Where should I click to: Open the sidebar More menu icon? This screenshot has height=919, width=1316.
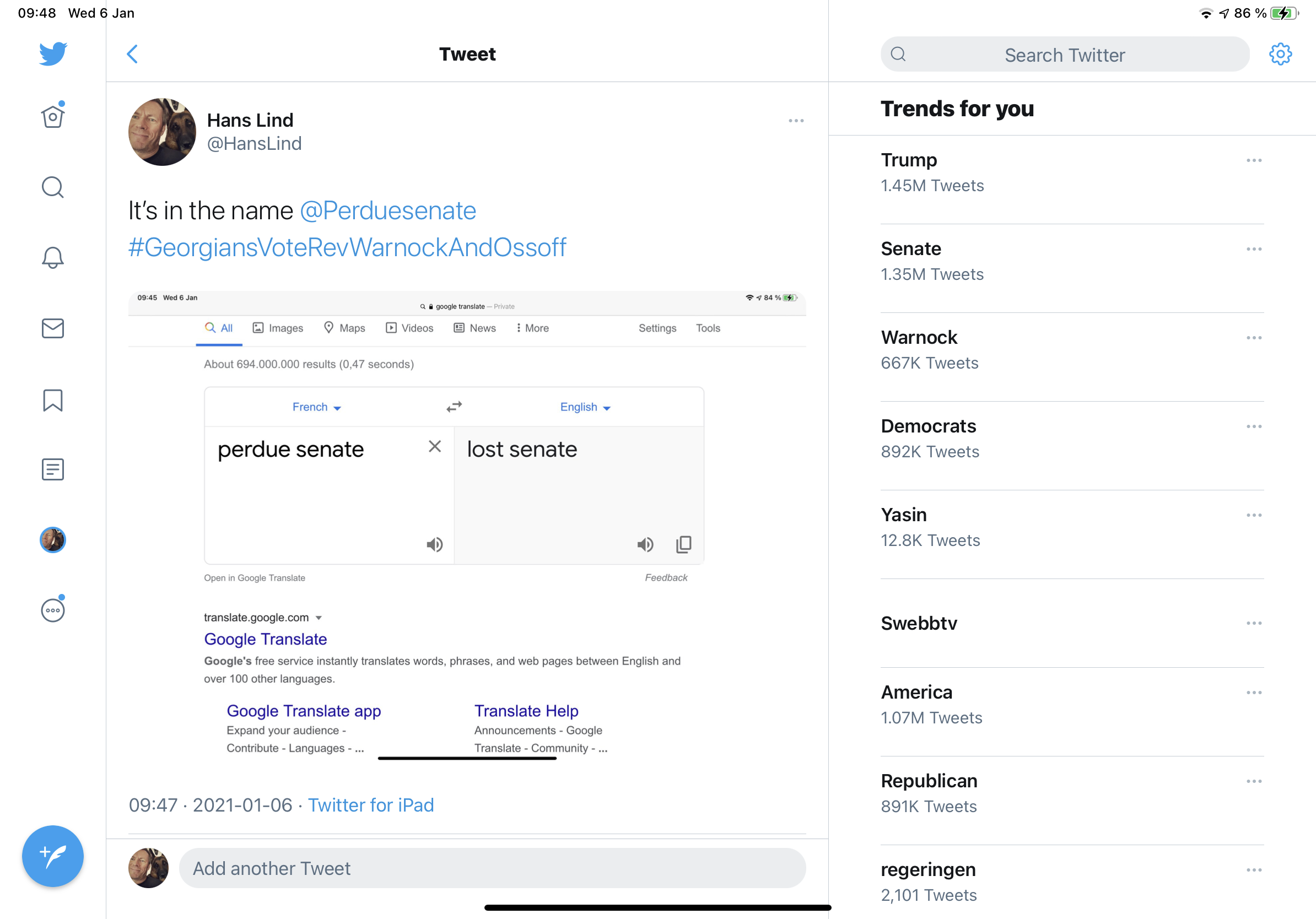point(53,610)
